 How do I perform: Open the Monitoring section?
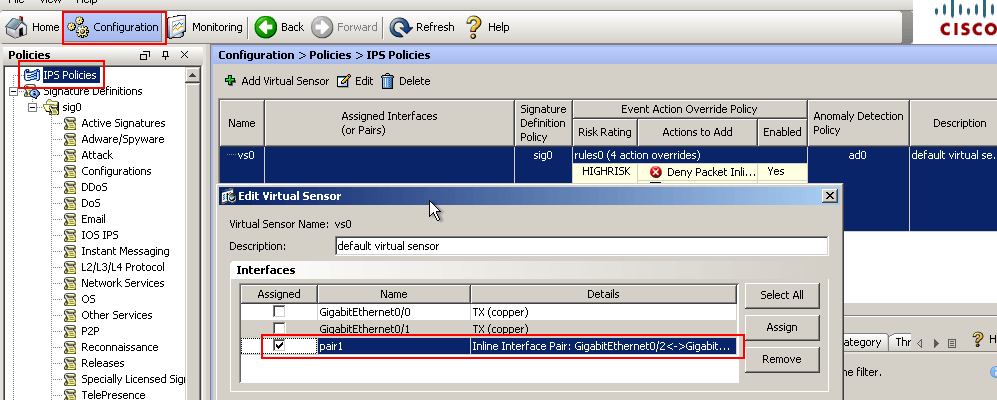point(205,27)
